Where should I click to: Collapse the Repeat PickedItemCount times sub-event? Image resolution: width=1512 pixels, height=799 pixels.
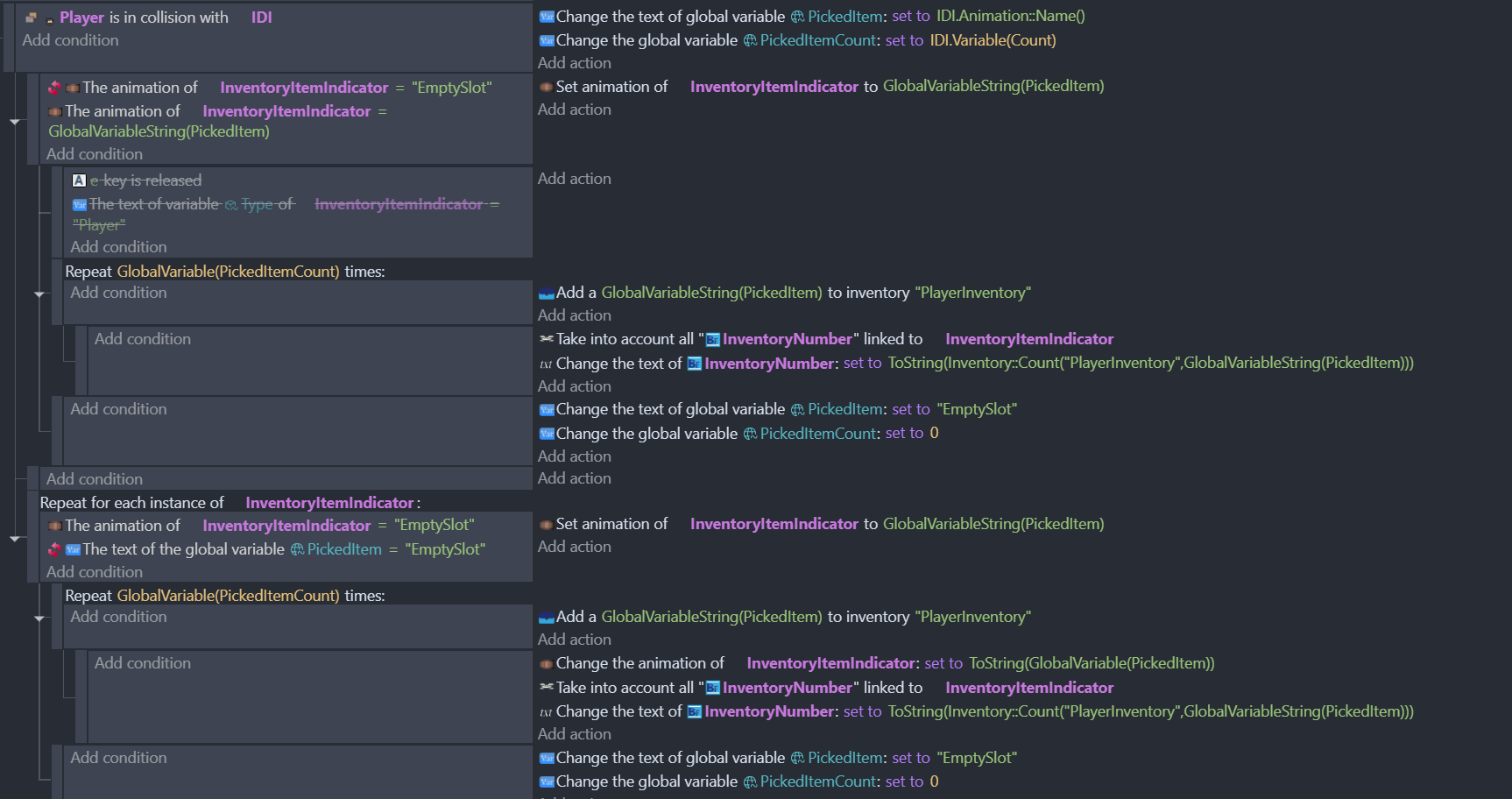coord(39,295)
